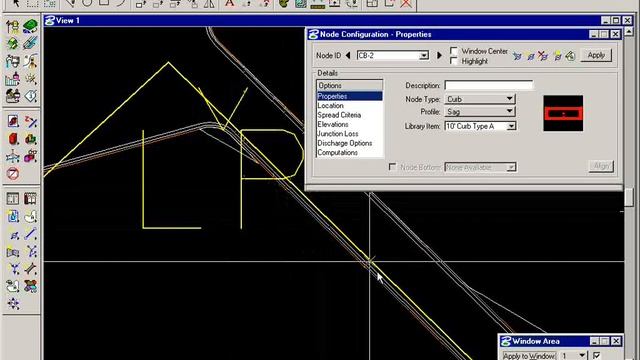Open the Node ID CB-2 dropdown
Viewport: 640px width, 360px height.
pos(424,56)
